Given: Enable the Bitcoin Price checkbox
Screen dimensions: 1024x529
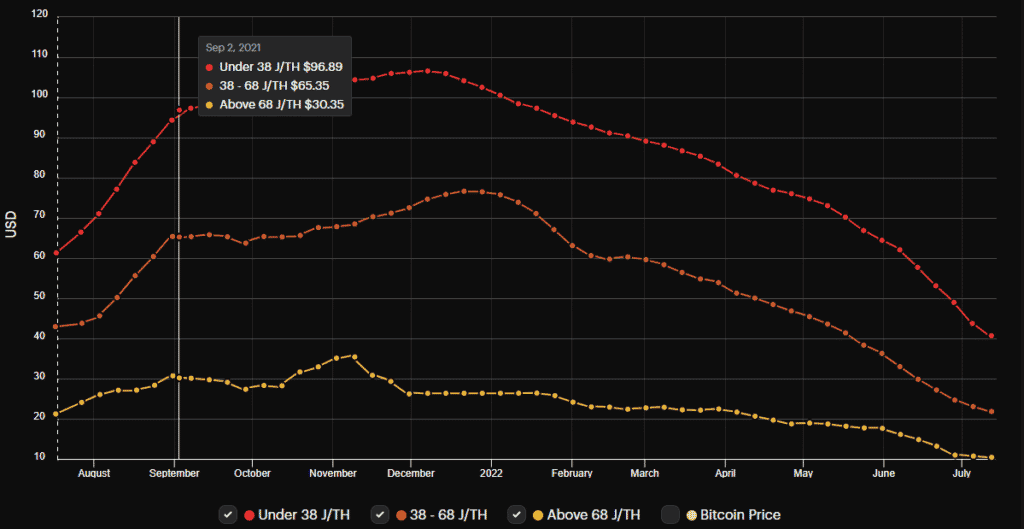Looking at the screenshot, I should (671, 514).
